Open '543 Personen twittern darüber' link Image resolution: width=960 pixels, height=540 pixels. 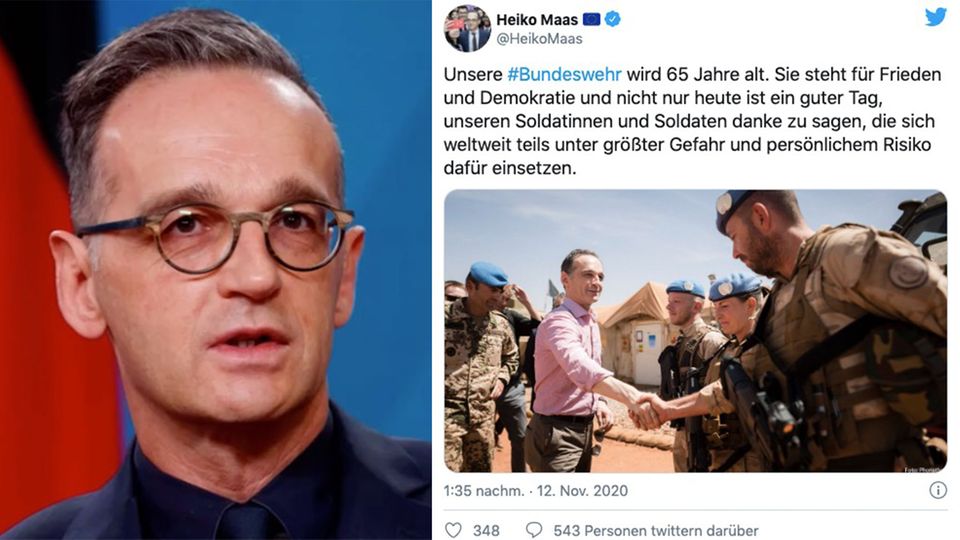pyautogui.click(x=656, y=530)
